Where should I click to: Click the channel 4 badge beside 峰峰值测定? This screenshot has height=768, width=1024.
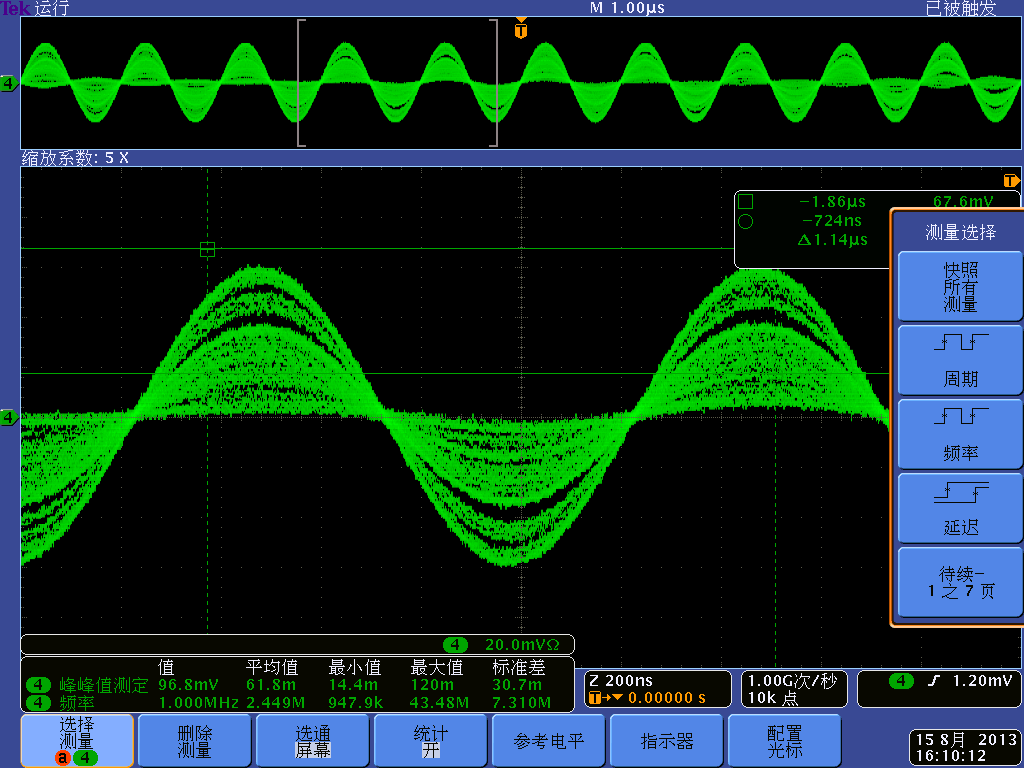tap(39, 684)
